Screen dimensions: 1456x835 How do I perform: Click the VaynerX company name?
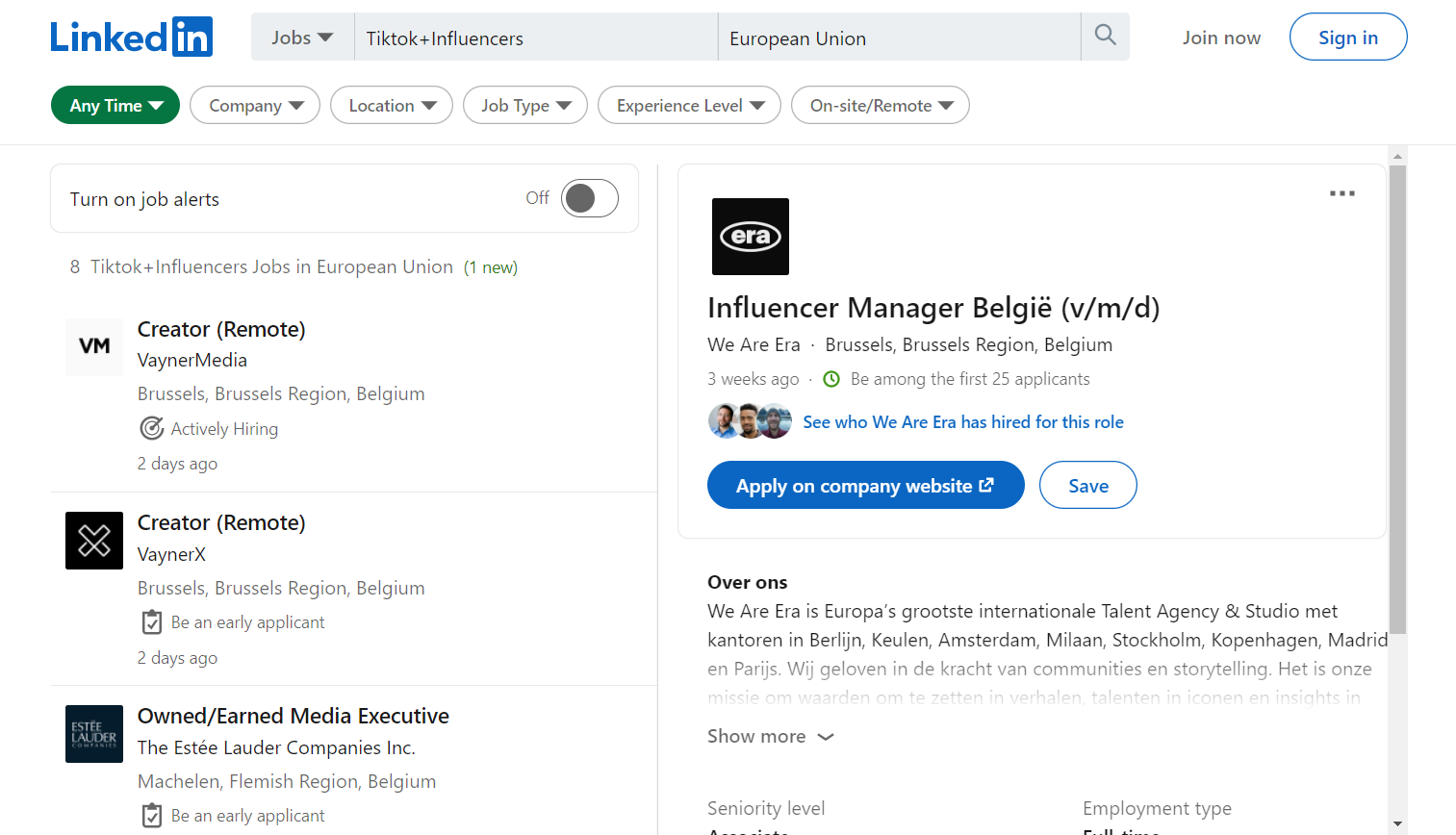171,554
